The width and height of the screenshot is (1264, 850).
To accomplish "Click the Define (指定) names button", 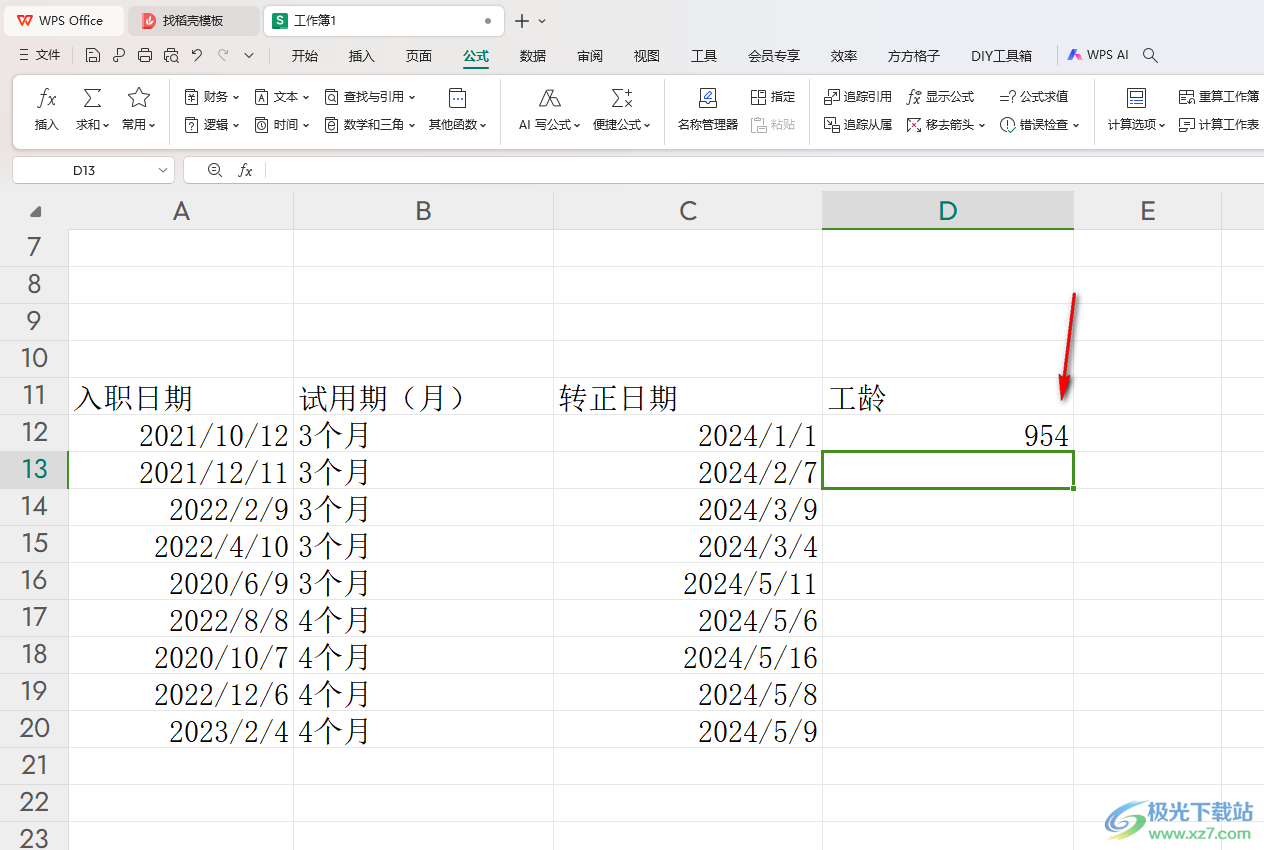I will coord(773,97).
